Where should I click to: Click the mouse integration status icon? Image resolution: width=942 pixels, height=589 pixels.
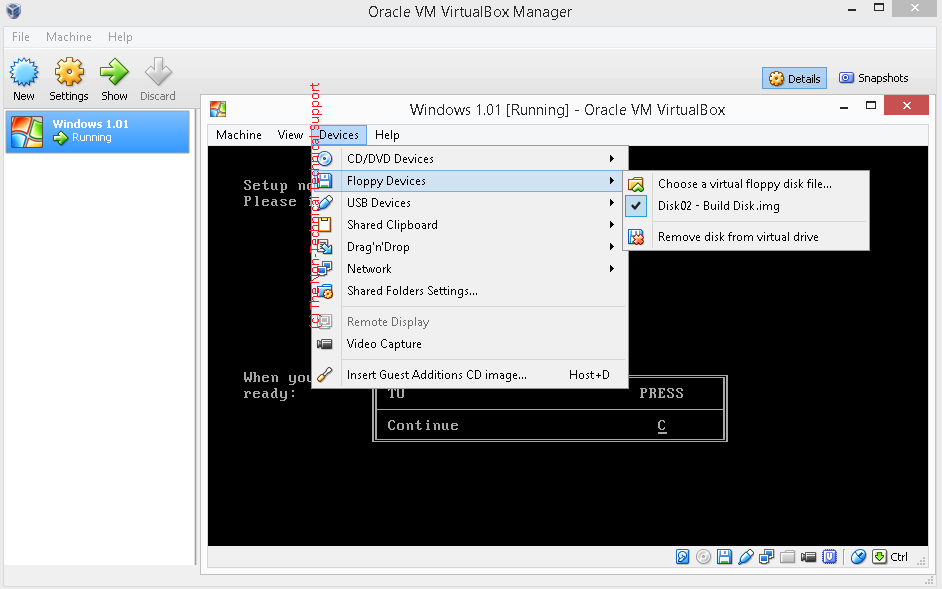point(858,557)
